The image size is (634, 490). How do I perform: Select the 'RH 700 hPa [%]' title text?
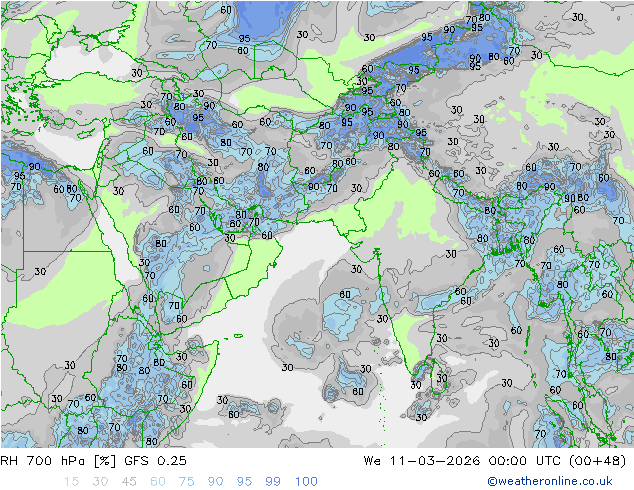point(58,461)
